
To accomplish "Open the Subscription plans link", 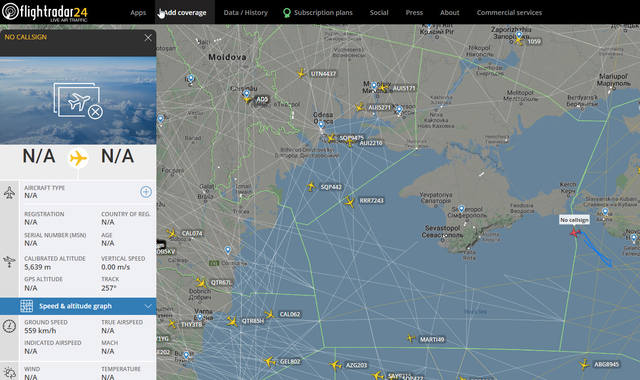I will coord(318,13).
